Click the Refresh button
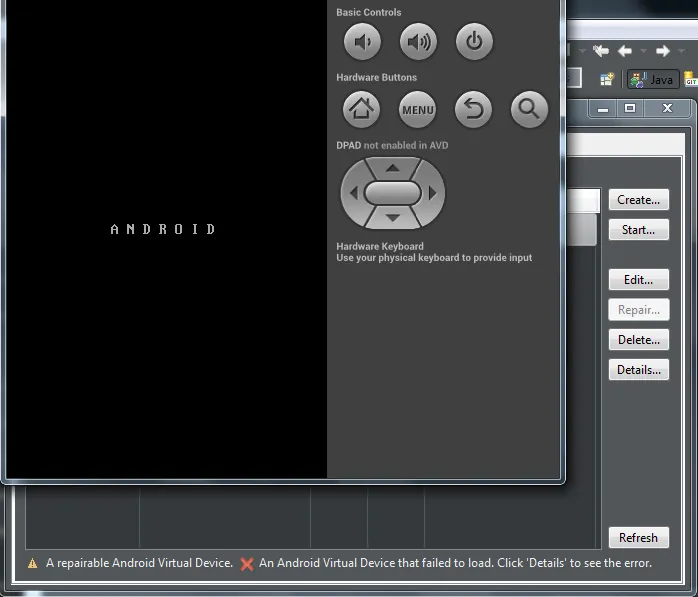 tap(638, 537)
